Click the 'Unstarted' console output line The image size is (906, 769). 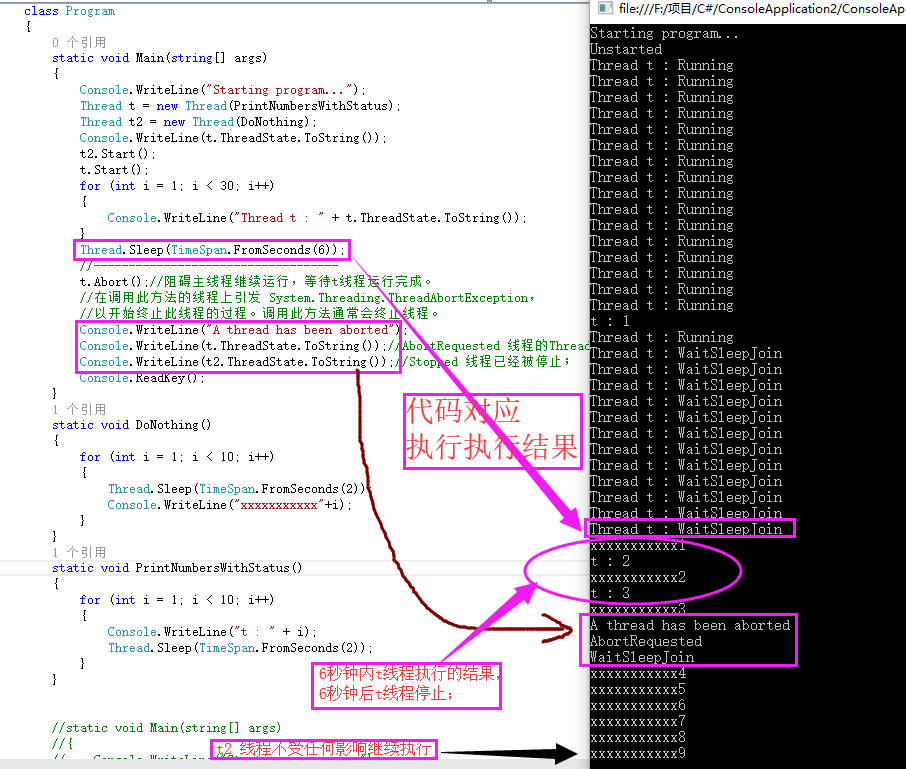(x=626, y=49)
